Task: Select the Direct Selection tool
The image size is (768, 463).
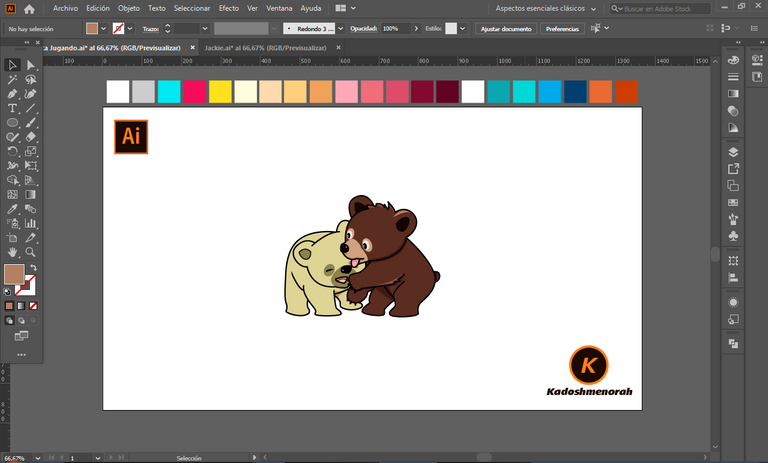Action: point(30,65)
